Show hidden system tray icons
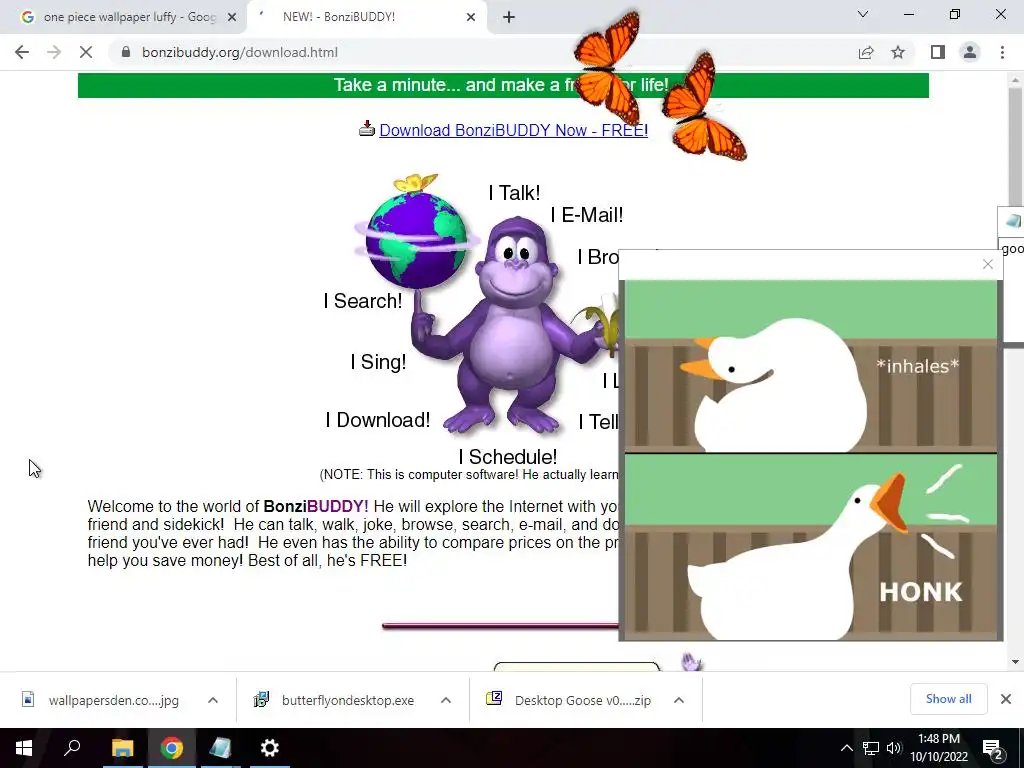 pos(846,748)
